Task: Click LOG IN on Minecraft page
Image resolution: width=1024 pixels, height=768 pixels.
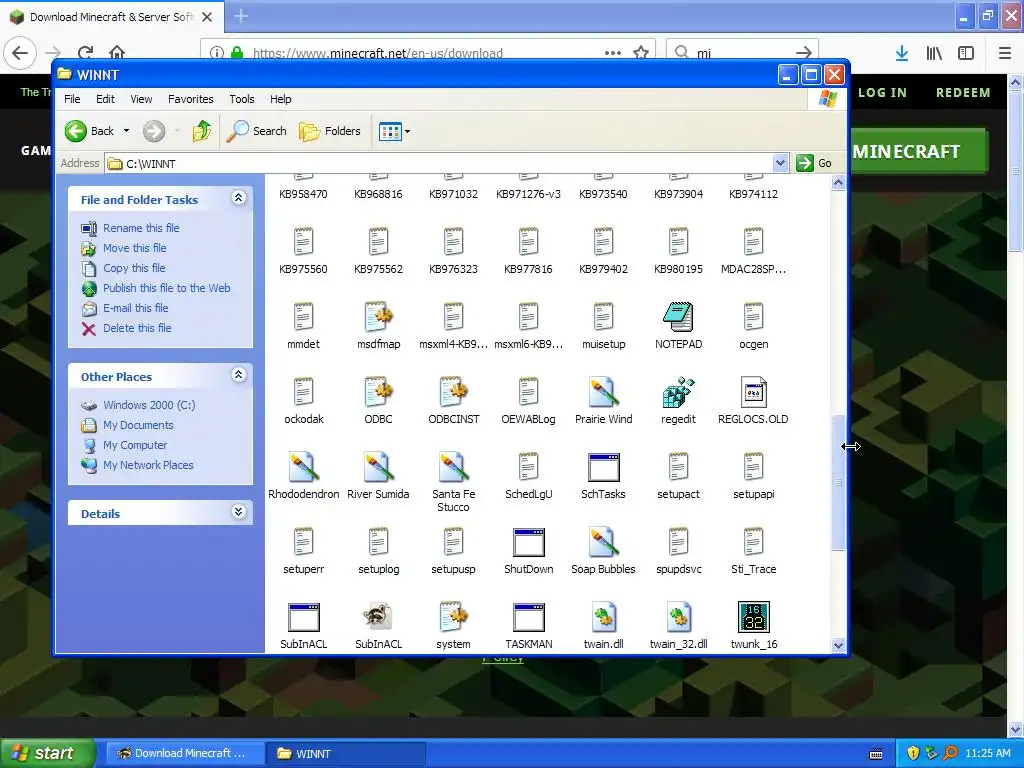Action: 882,93
